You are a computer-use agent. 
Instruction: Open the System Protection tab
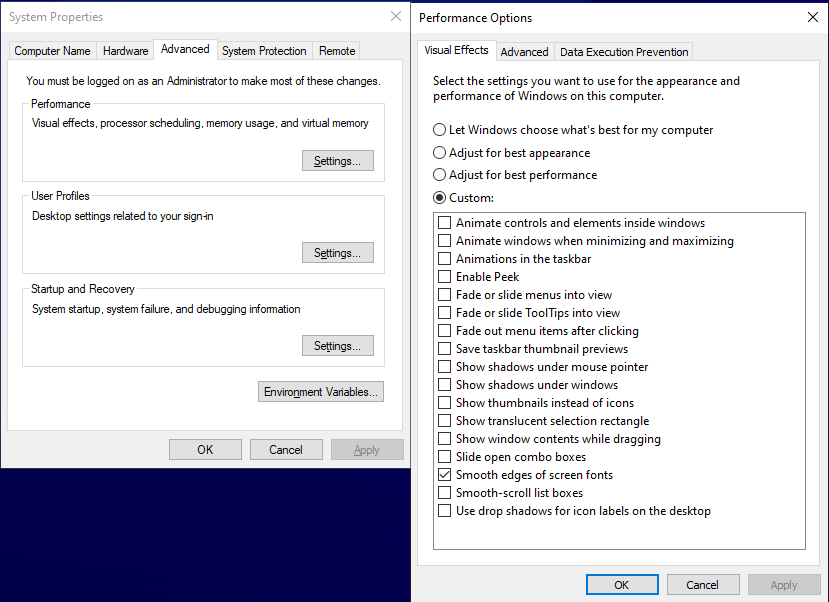(264, 51)
